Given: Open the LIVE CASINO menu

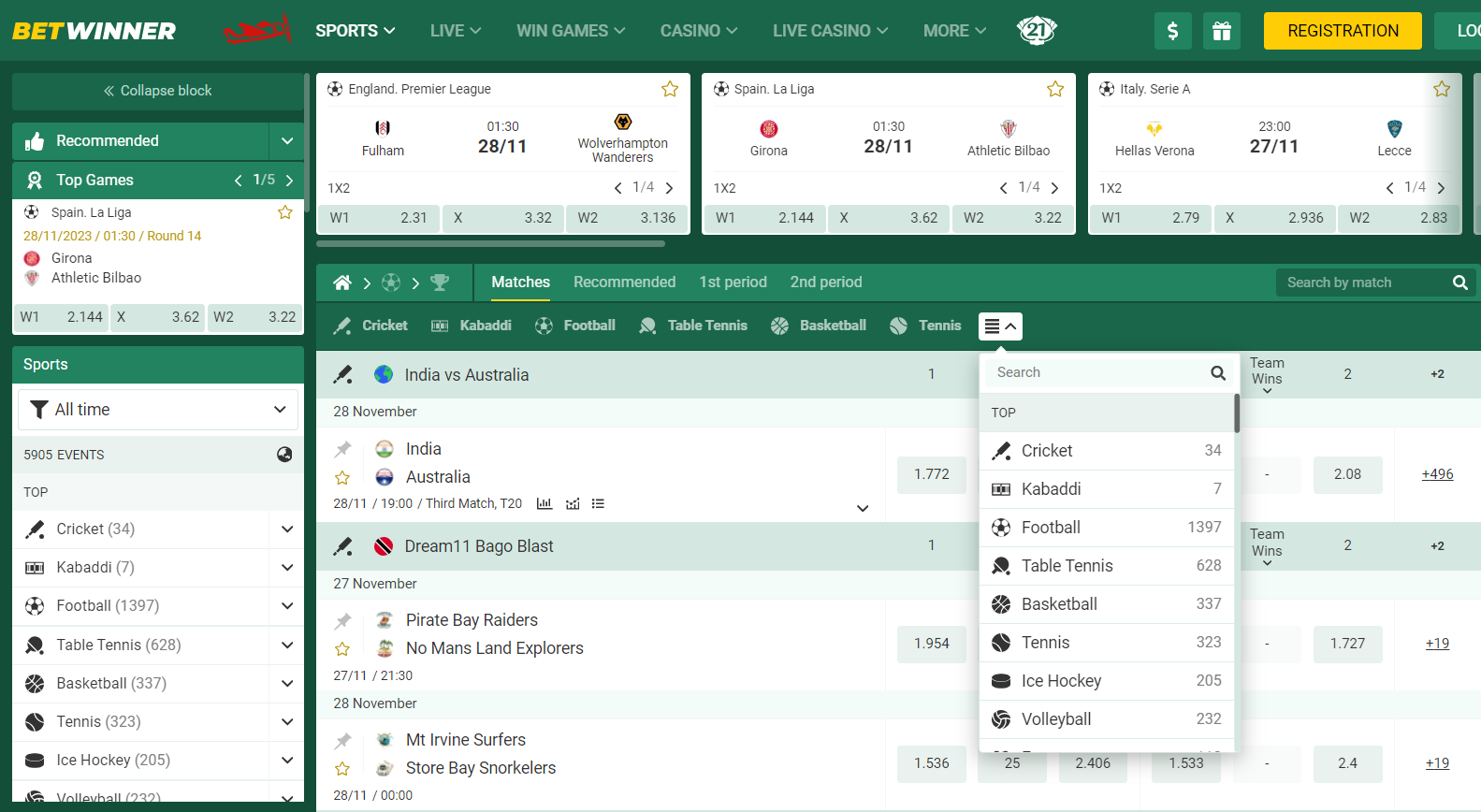Looking at the screenshot, I should pos(830,31).
